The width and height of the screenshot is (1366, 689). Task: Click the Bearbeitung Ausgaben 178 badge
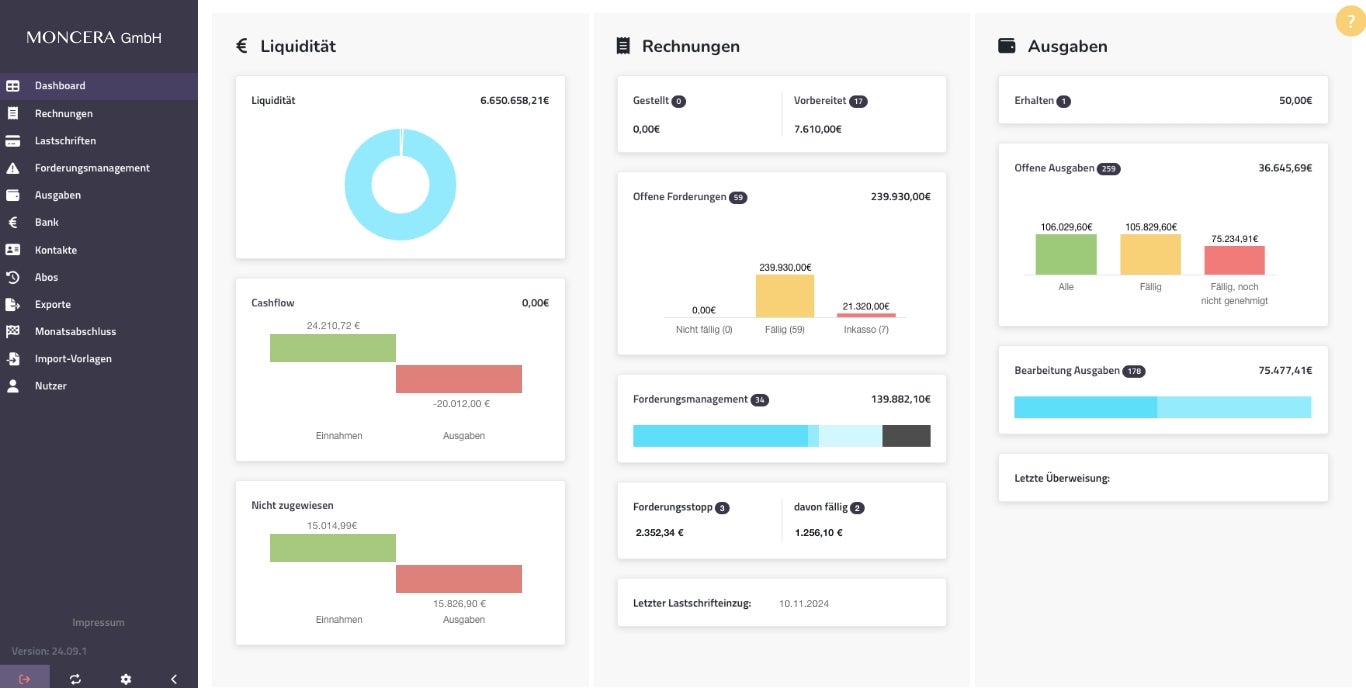click(x=1134, y=371)
